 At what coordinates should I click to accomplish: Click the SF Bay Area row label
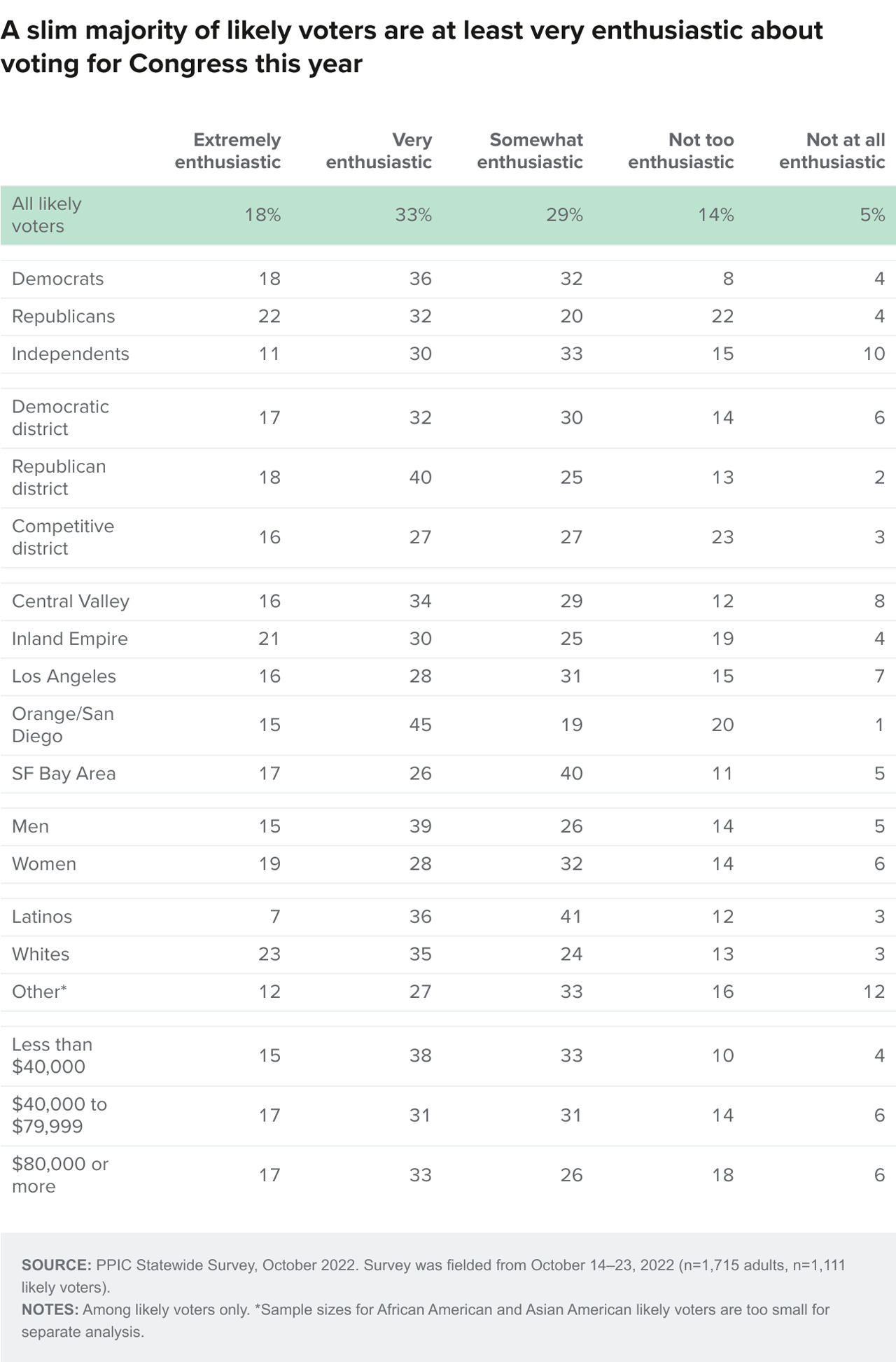(64, 774)
